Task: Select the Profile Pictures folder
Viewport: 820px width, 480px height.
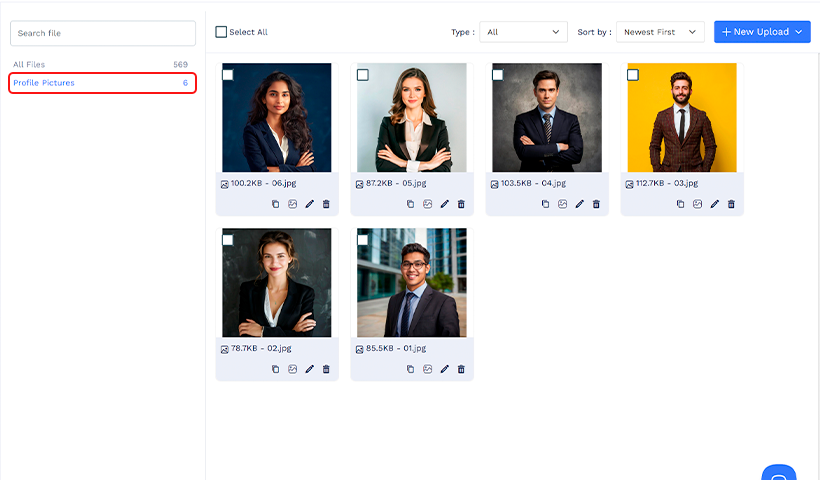Action: pyautogui.click(x=102, y=83)
